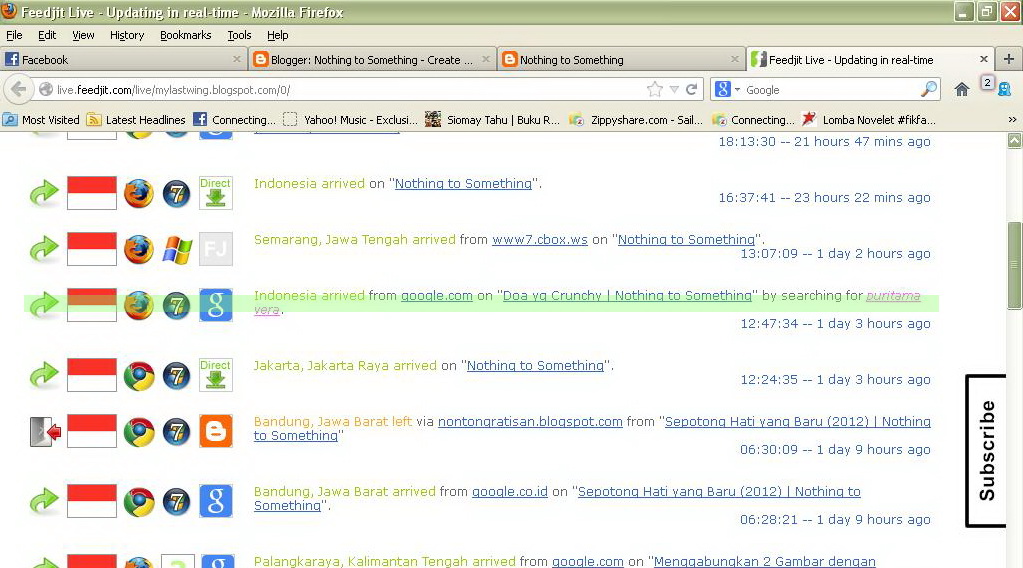Click the Semarang, Jawa Tengah arrived text
Viewport: 1023px width, 568px height.
[x=354, y=239]
